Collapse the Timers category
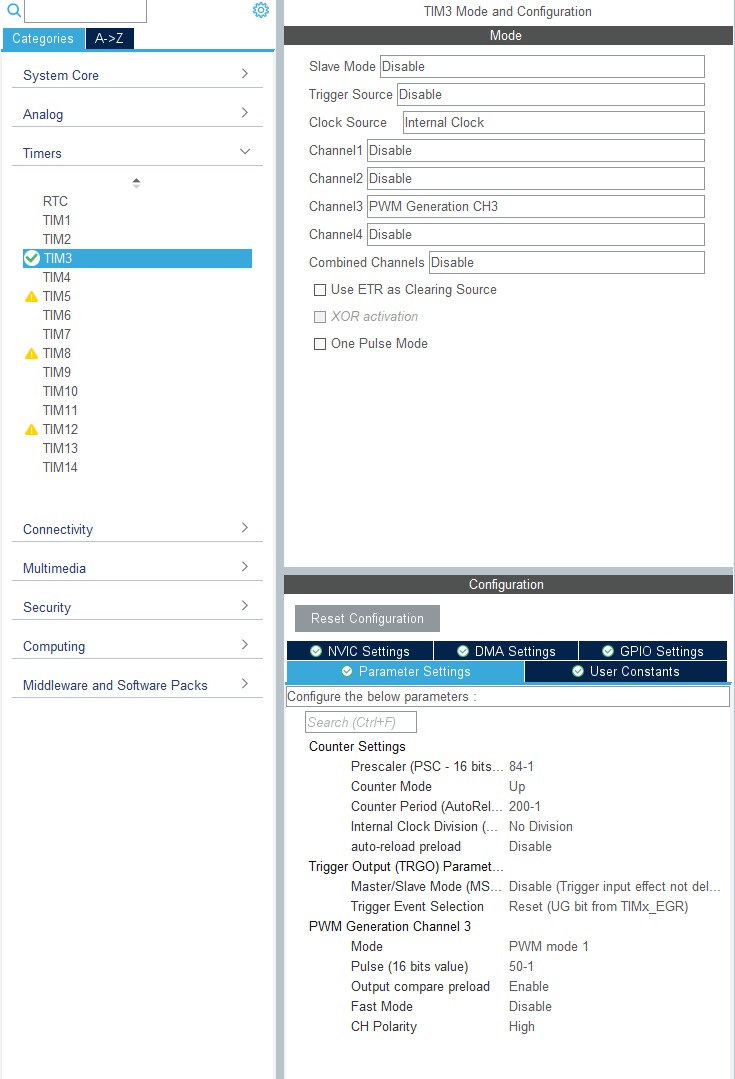This screenshot has height=1079, width=735. [138, 153]
